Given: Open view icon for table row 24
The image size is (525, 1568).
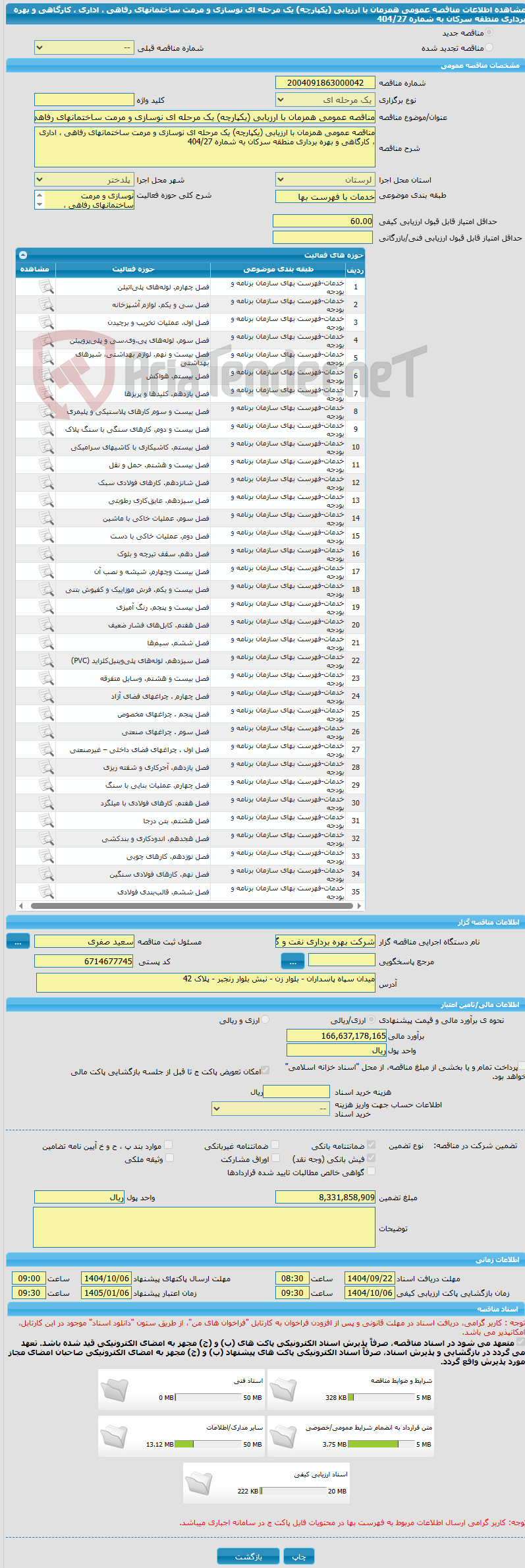Looking at the screenshot, I should 46,696.
